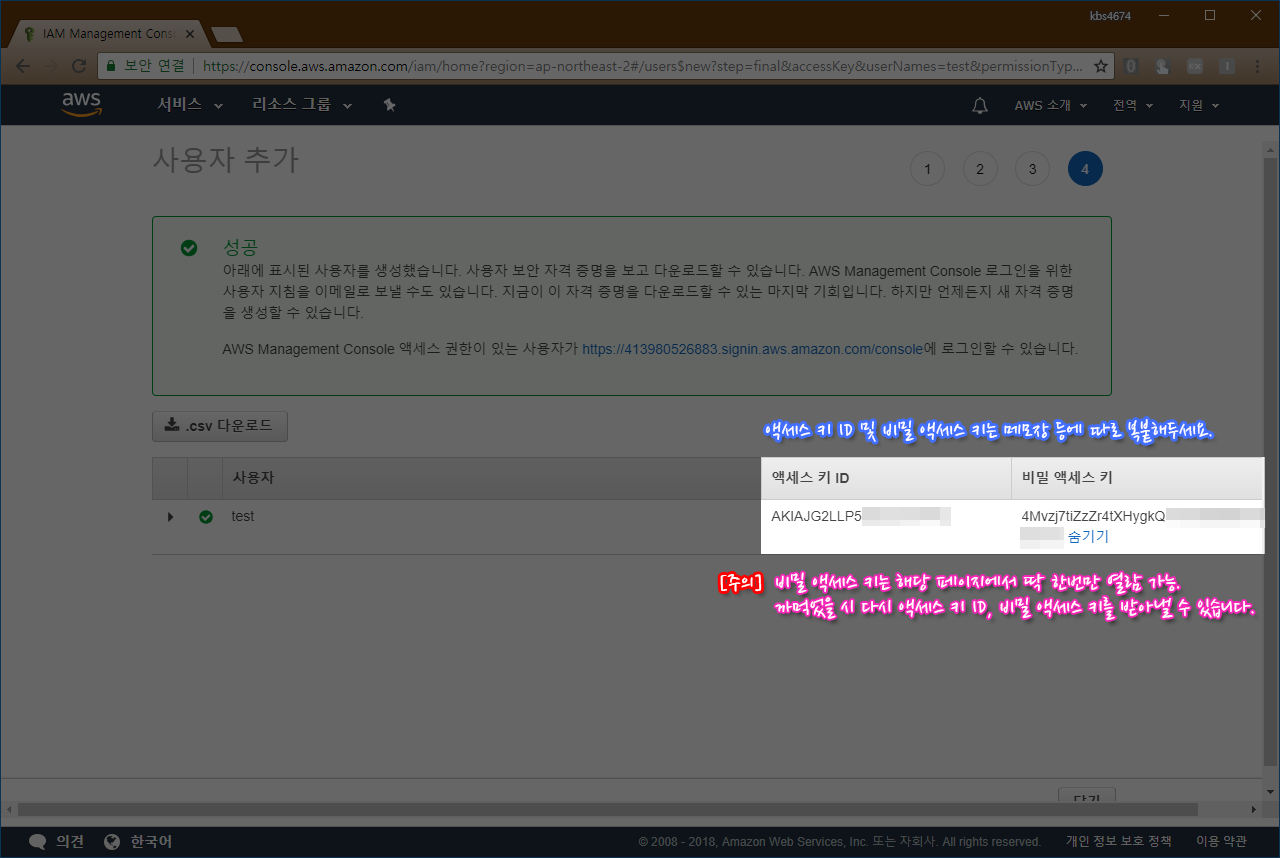Open the 의견 feedback button
This screenshot has width=1280, height=858.
point(69,842)
